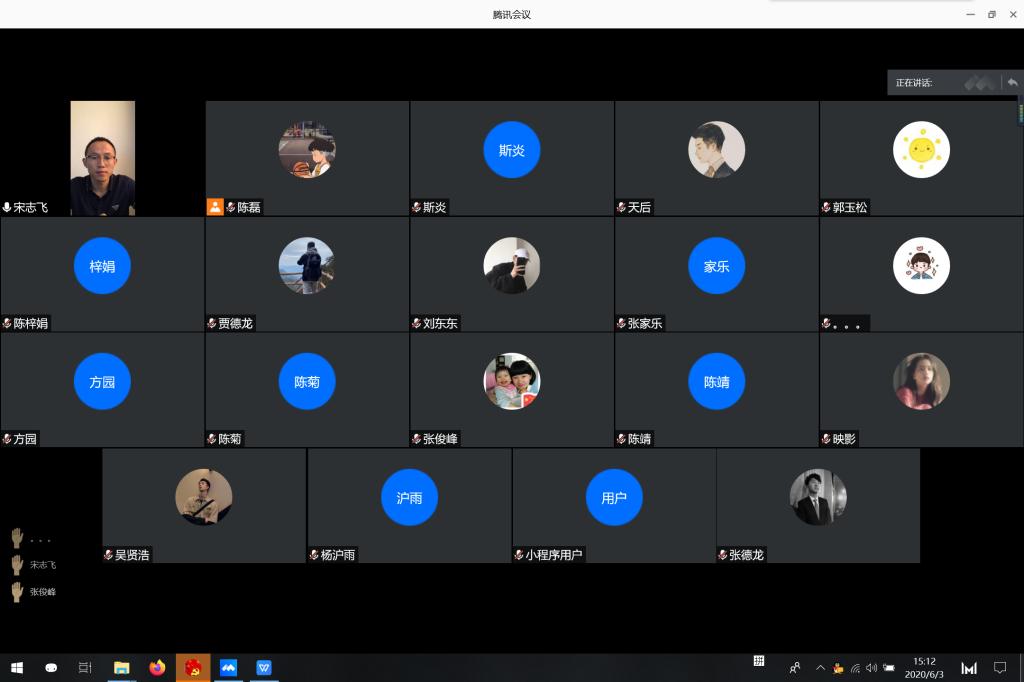Click the raised hand beside 宋志飞 in list
1024x682 pixels.
(17, 565)
